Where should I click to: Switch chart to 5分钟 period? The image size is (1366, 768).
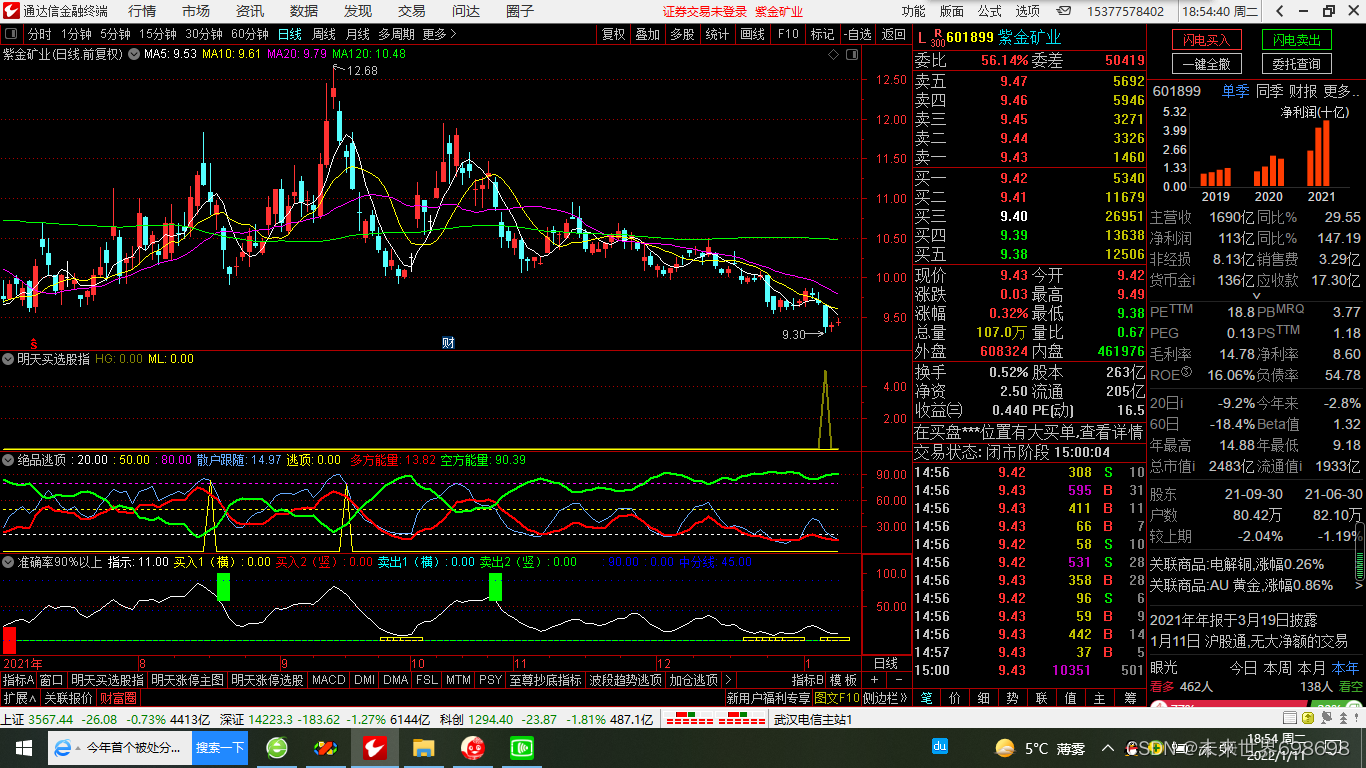[x=115, y=34]
